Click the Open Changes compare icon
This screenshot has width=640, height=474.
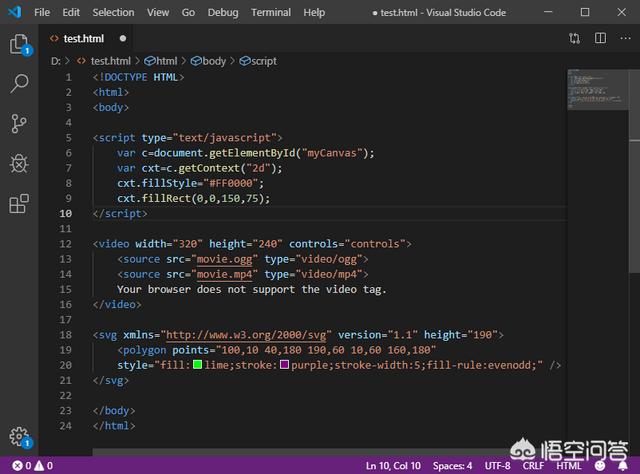(x=574, y=38)
